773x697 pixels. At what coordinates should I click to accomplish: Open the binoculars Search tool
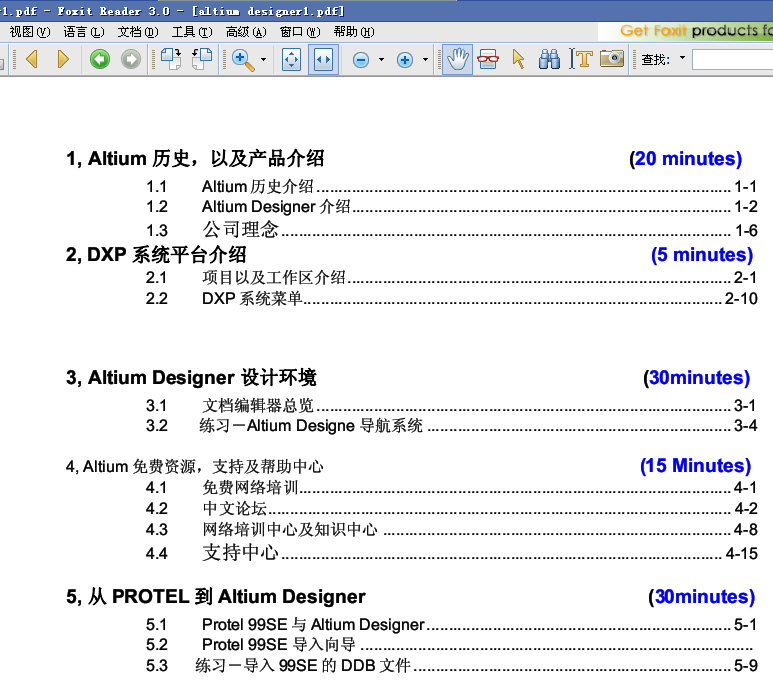point(549,60)
